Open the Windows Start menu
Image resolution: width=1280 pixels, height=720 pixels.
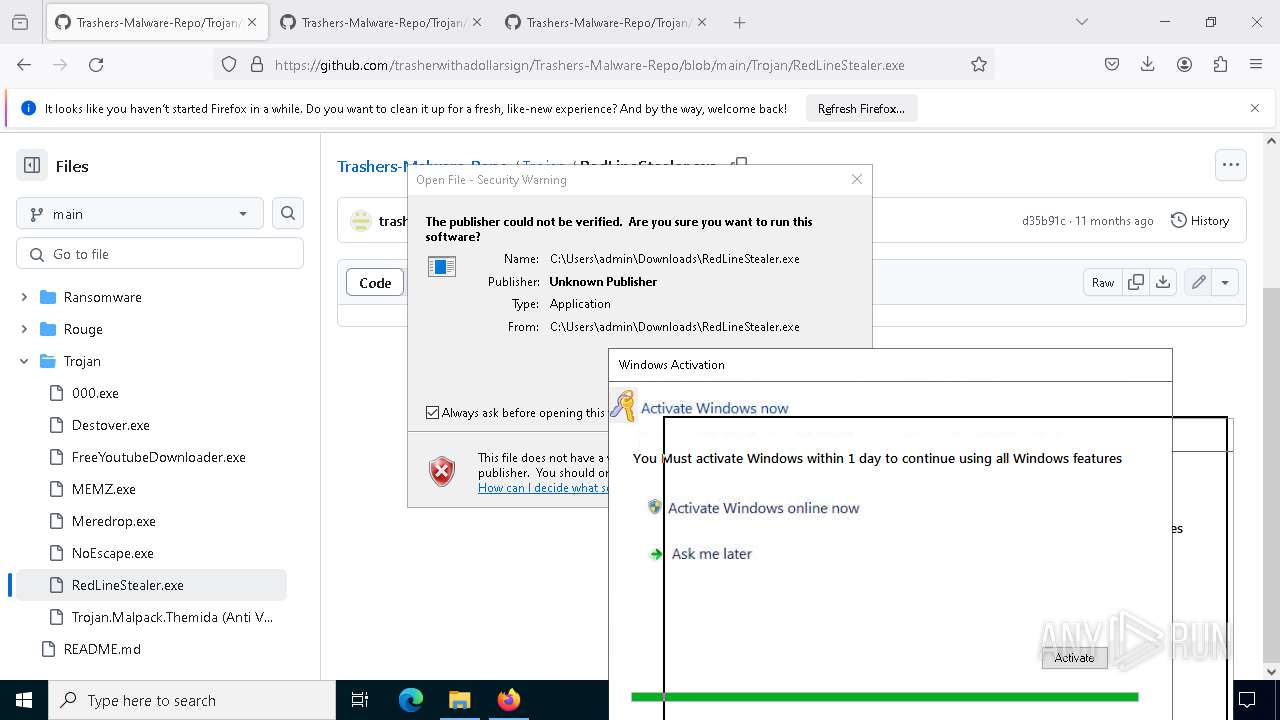click(24, 700)
